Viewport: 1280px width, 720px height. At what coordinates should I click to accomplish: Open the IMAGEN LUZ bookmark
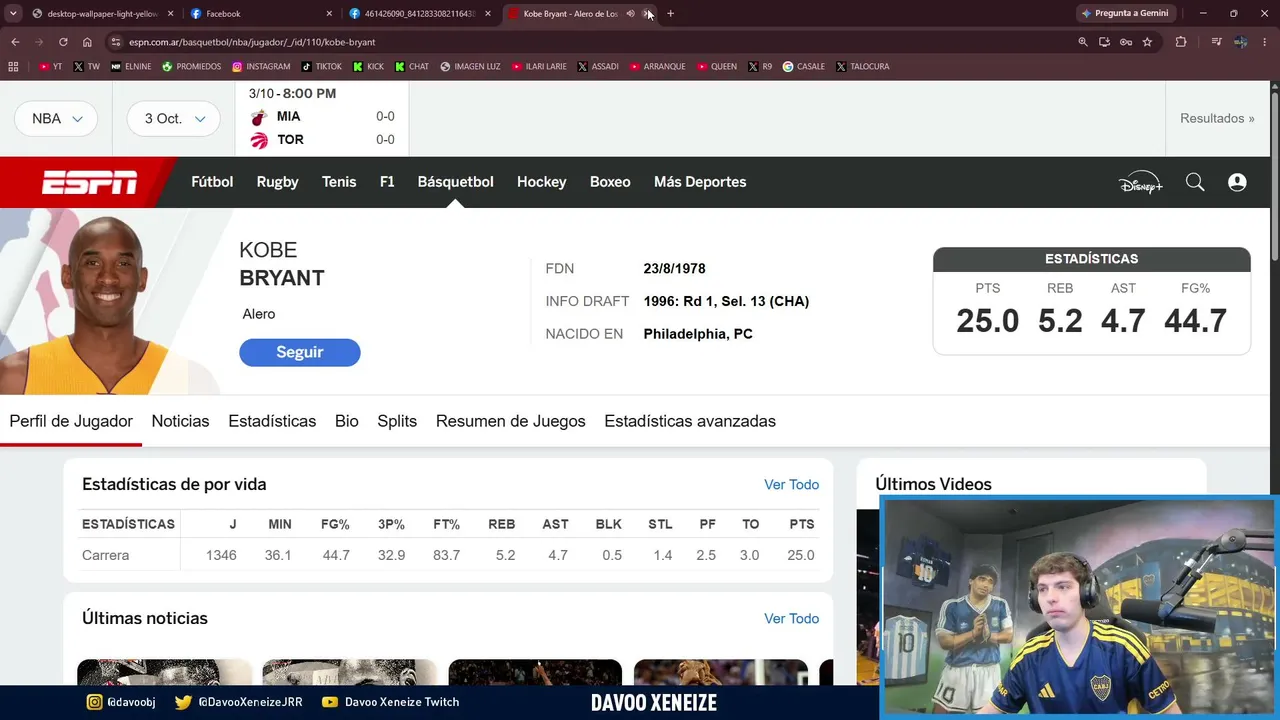[x=470, y=67]
